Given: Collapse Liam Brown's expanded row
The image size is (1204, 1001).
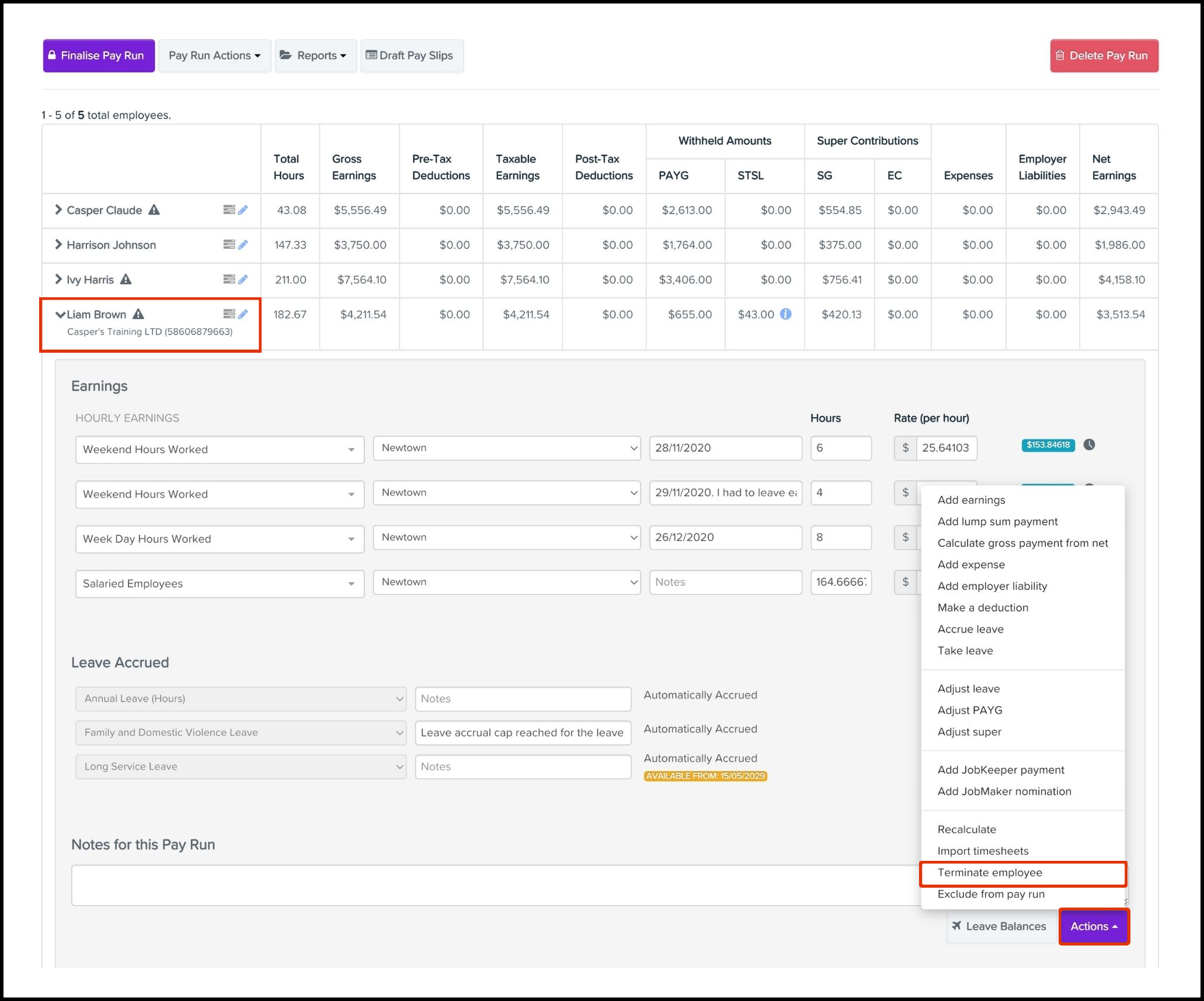Looking at the screenshot, I should (60, 315).
